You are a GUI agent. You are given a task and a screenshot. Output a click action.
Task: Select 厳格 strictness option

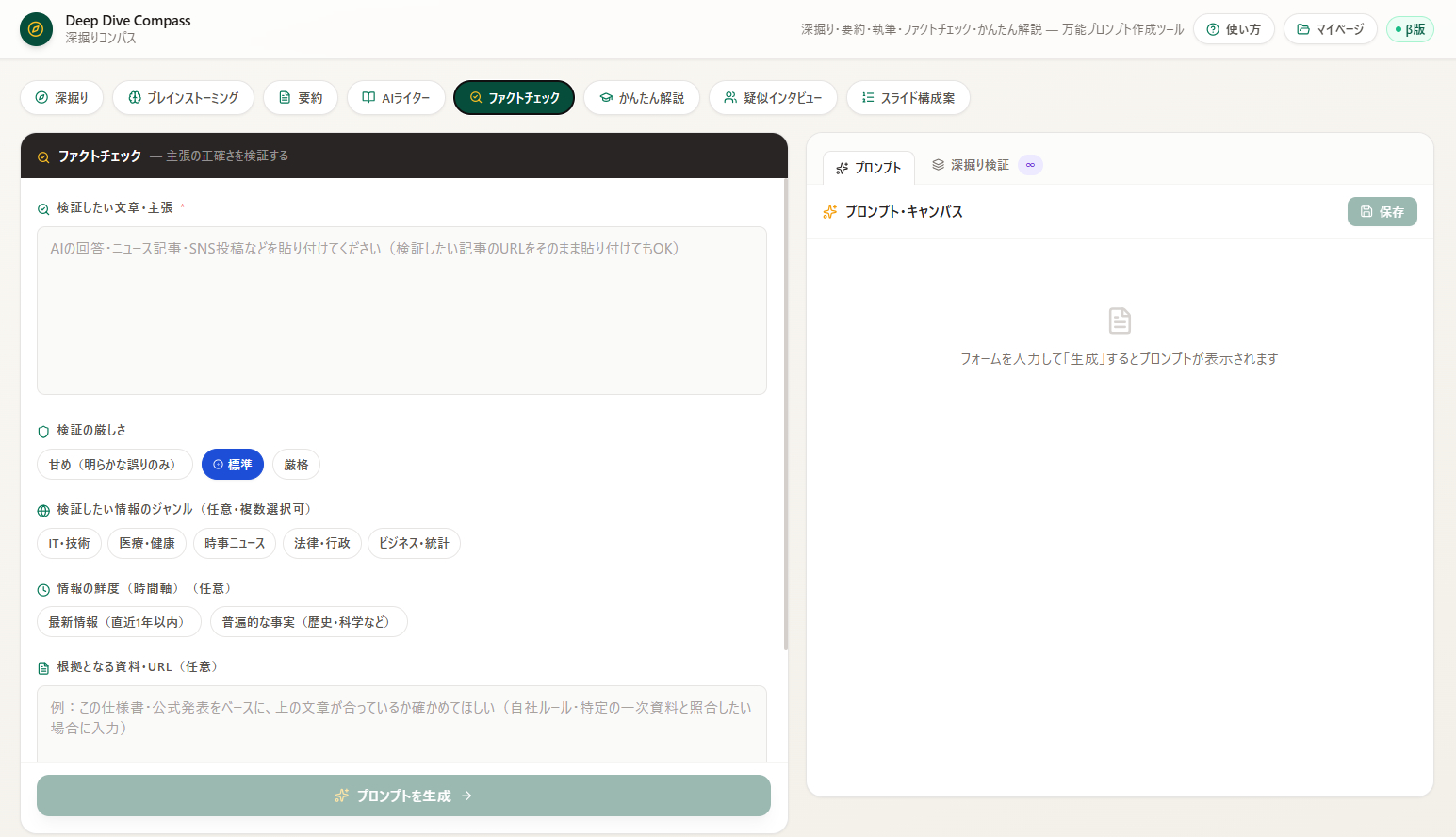click(296, 465)
